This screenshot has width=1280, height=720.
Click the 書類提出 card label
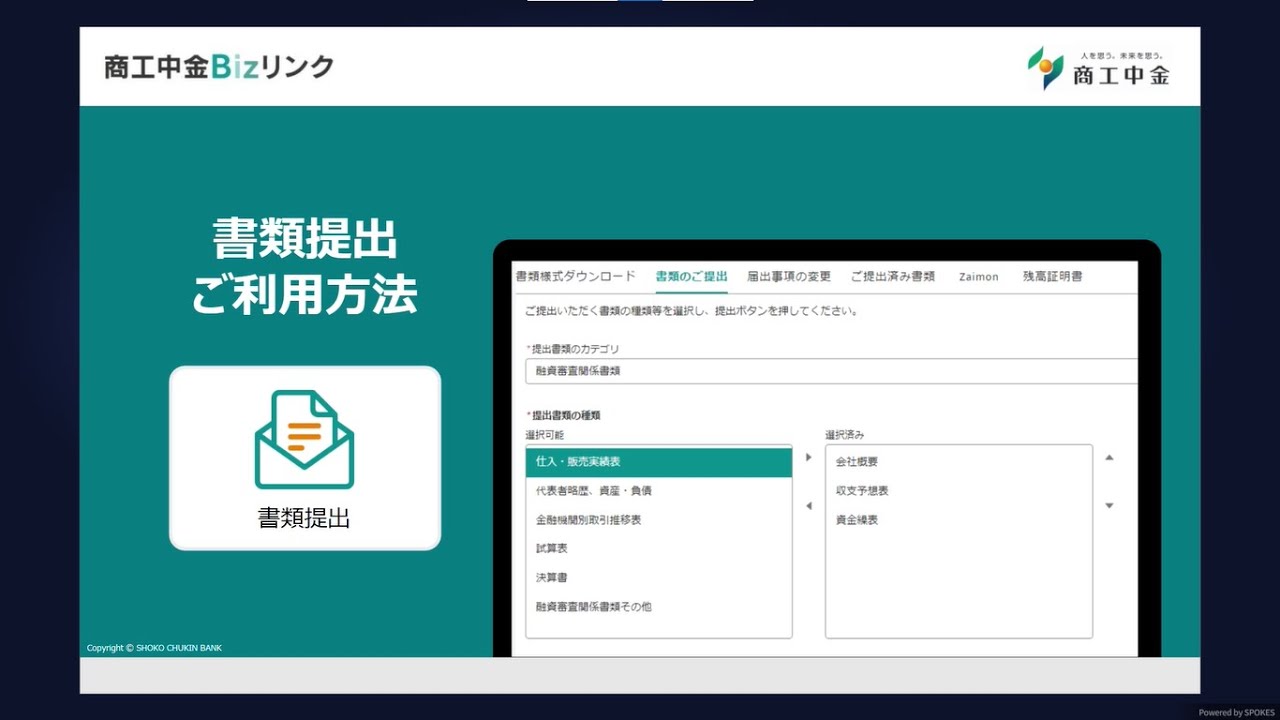click(304, 518)
